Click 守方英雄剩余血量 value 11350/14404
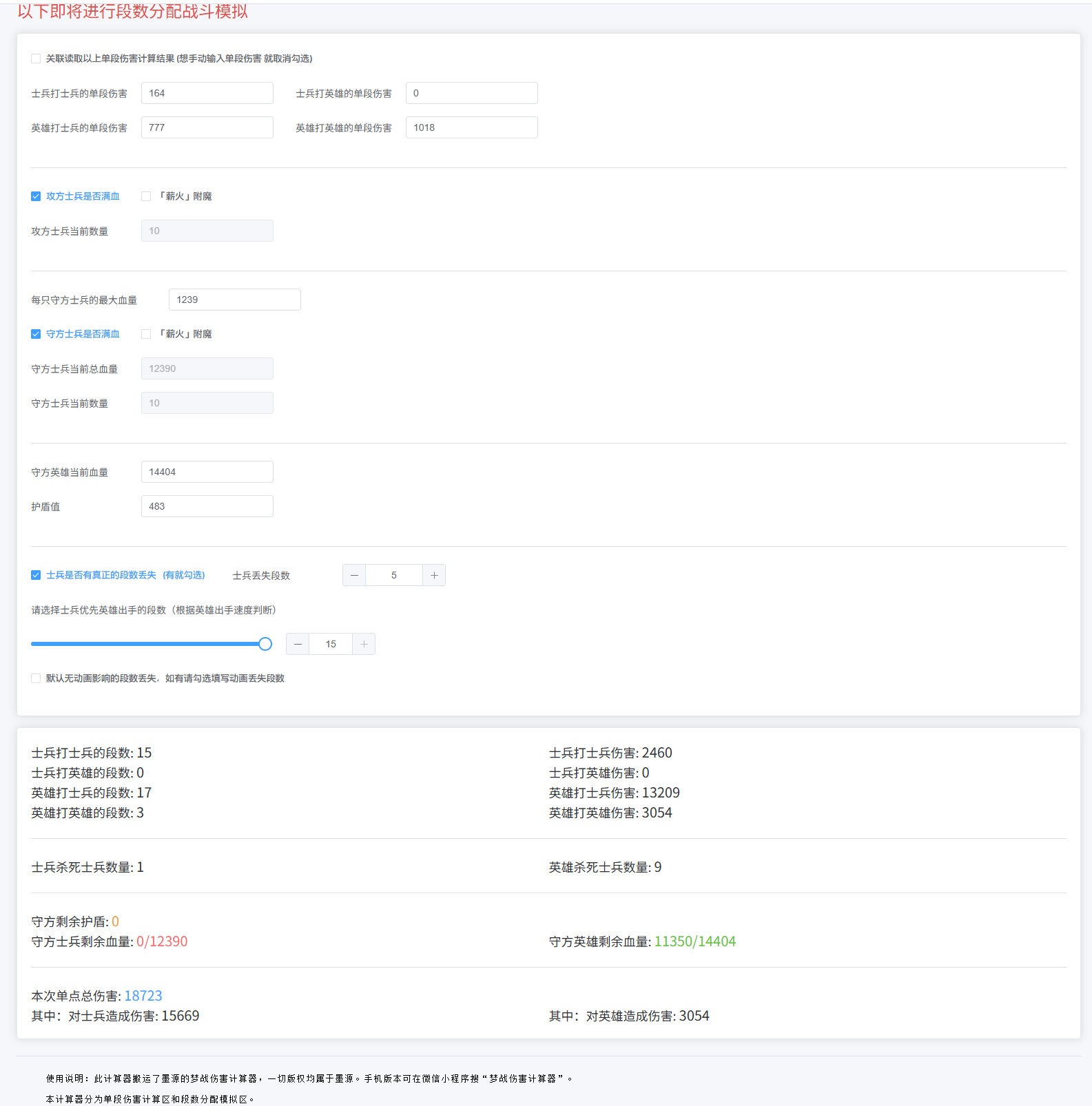 (x=695, y=941)
